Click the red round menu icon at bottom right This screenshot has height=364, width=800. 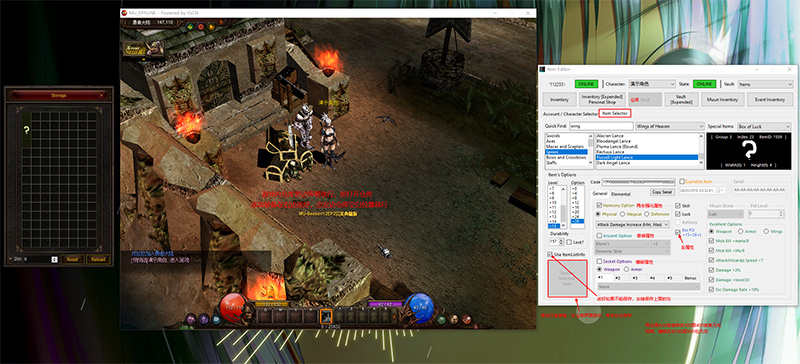pos(466,319)
